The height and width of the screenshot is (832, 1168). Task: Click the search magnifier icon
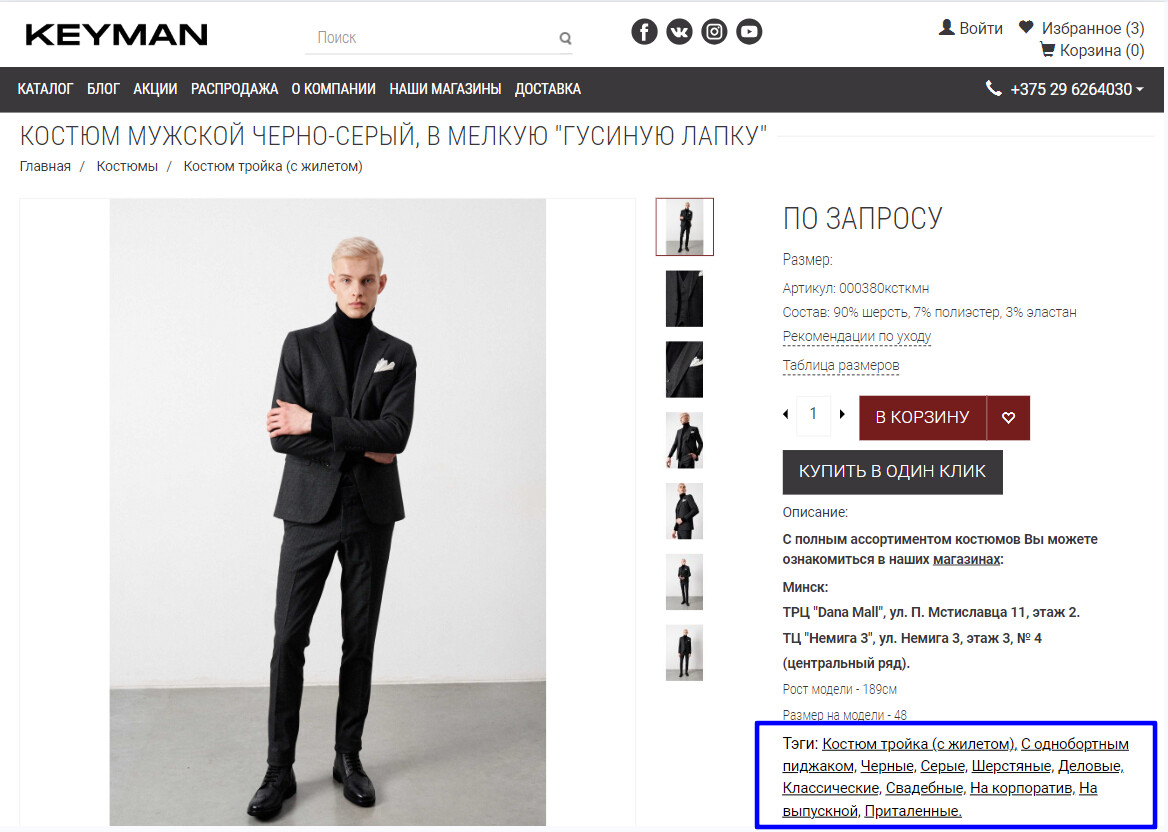565,39
